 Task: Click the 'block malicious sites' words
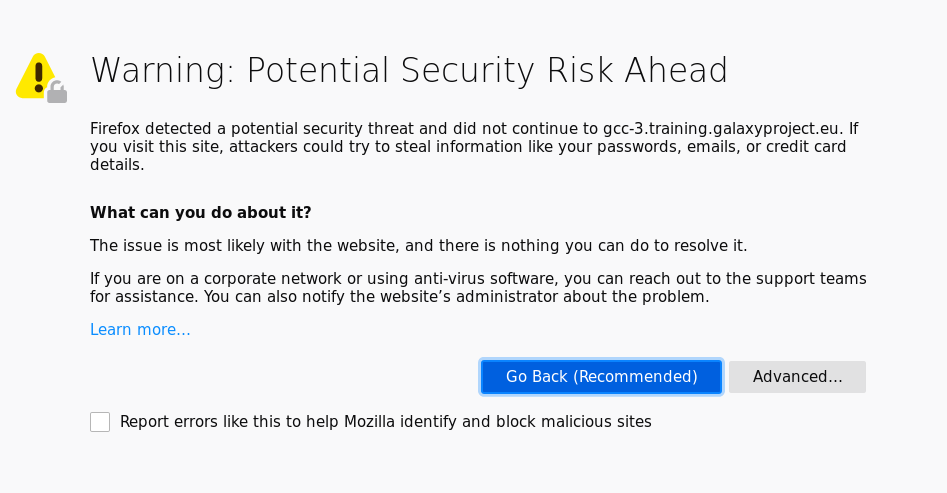pos(574,422)
